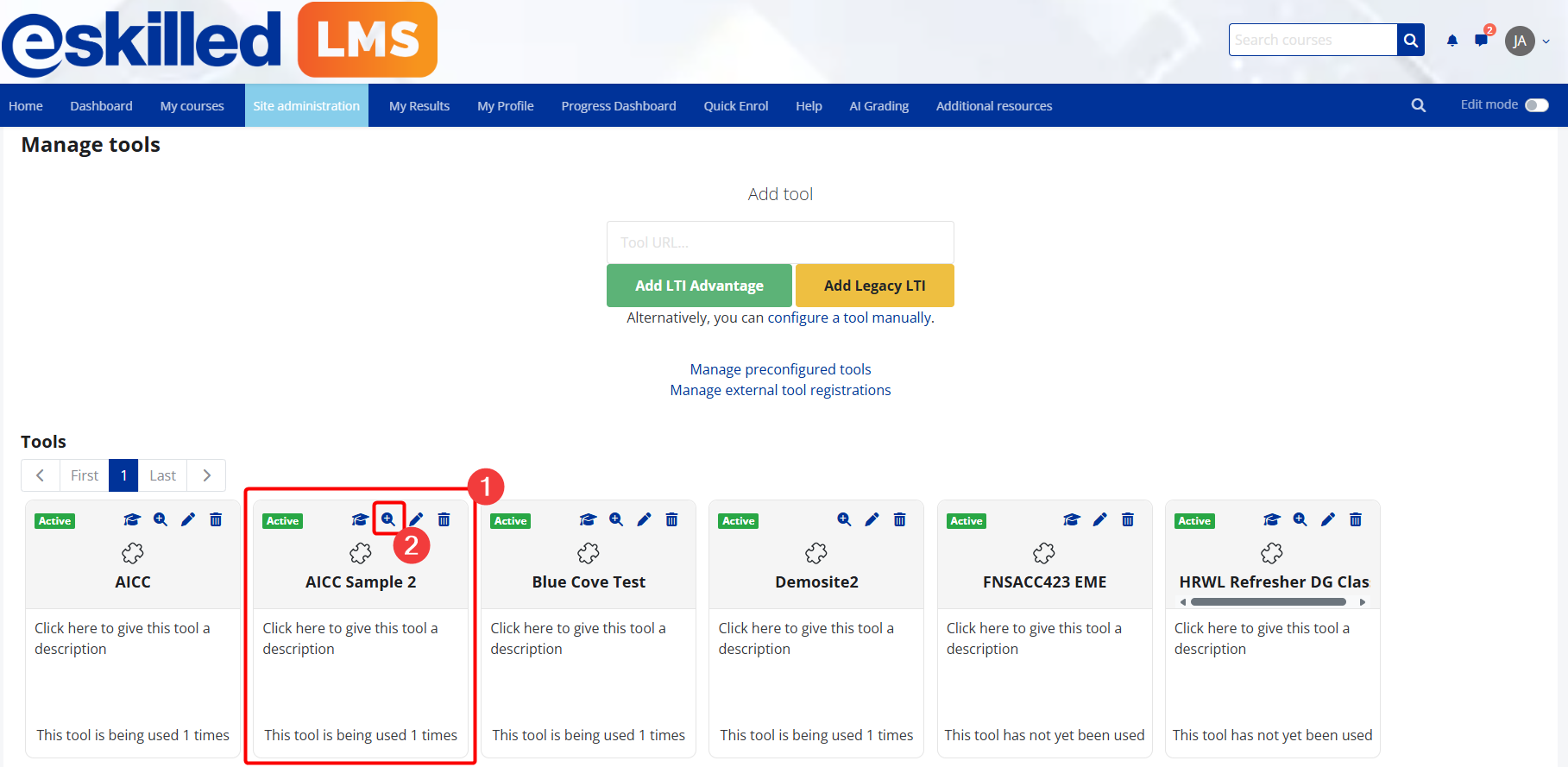Click the HRWL Refresher title horizontal scrollbar
Viewport: 1568px width, 767px height.
(1268, 602)
